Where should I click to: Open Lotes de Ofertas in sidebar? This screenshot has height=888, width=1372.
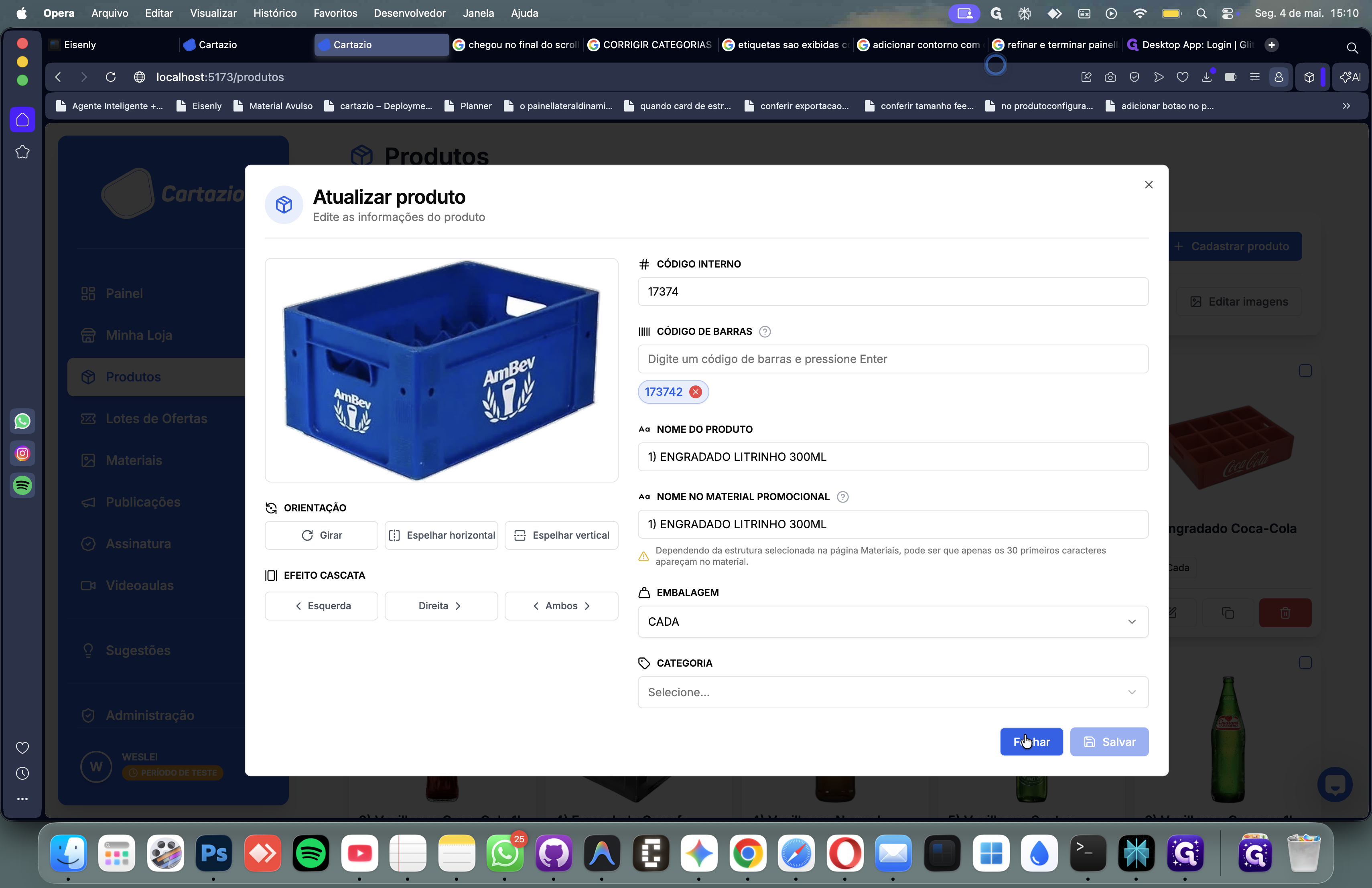(x=156, y=419)
